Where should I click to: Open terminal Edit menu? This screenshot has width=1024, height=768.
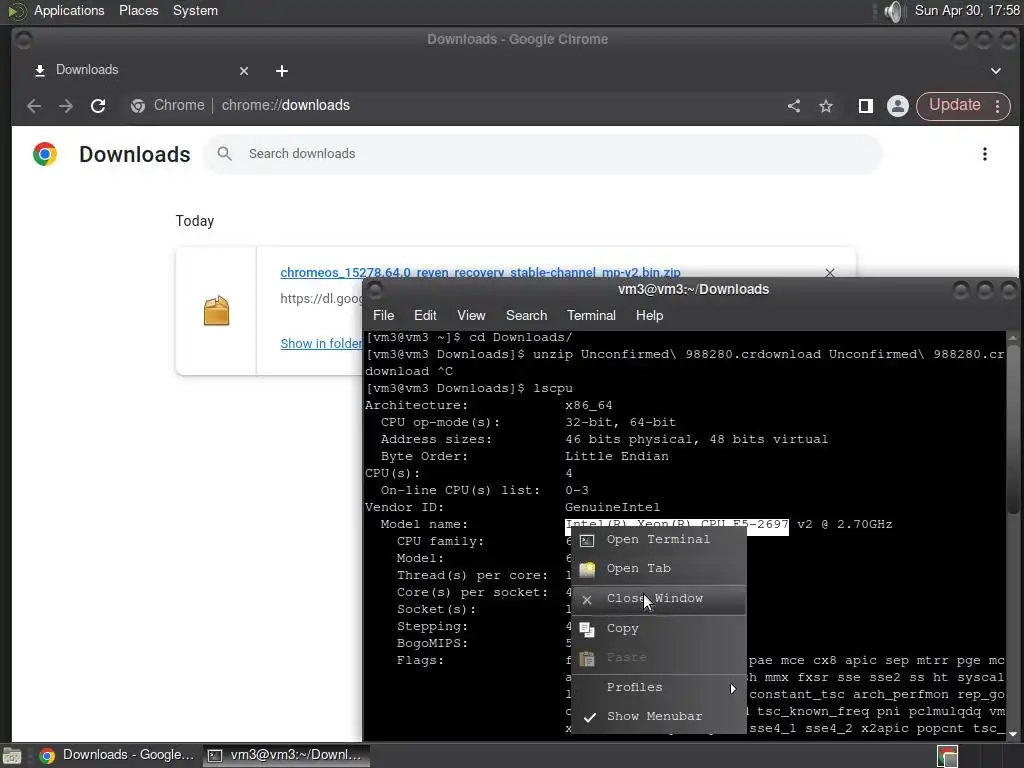425,315
